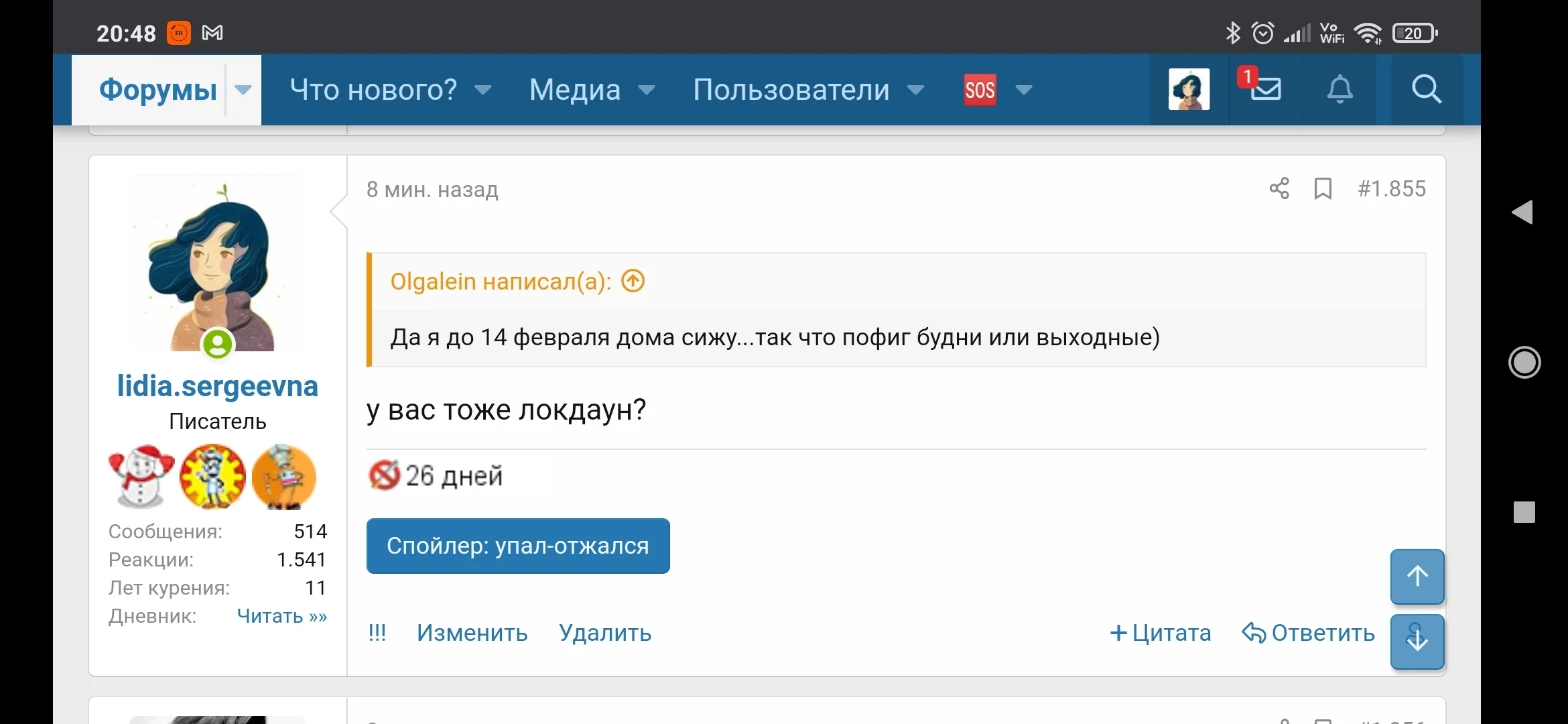Go to Olgalein's original quoted post arrow
The height and width of the screenshot is (724, 1568).
point(633,281)
